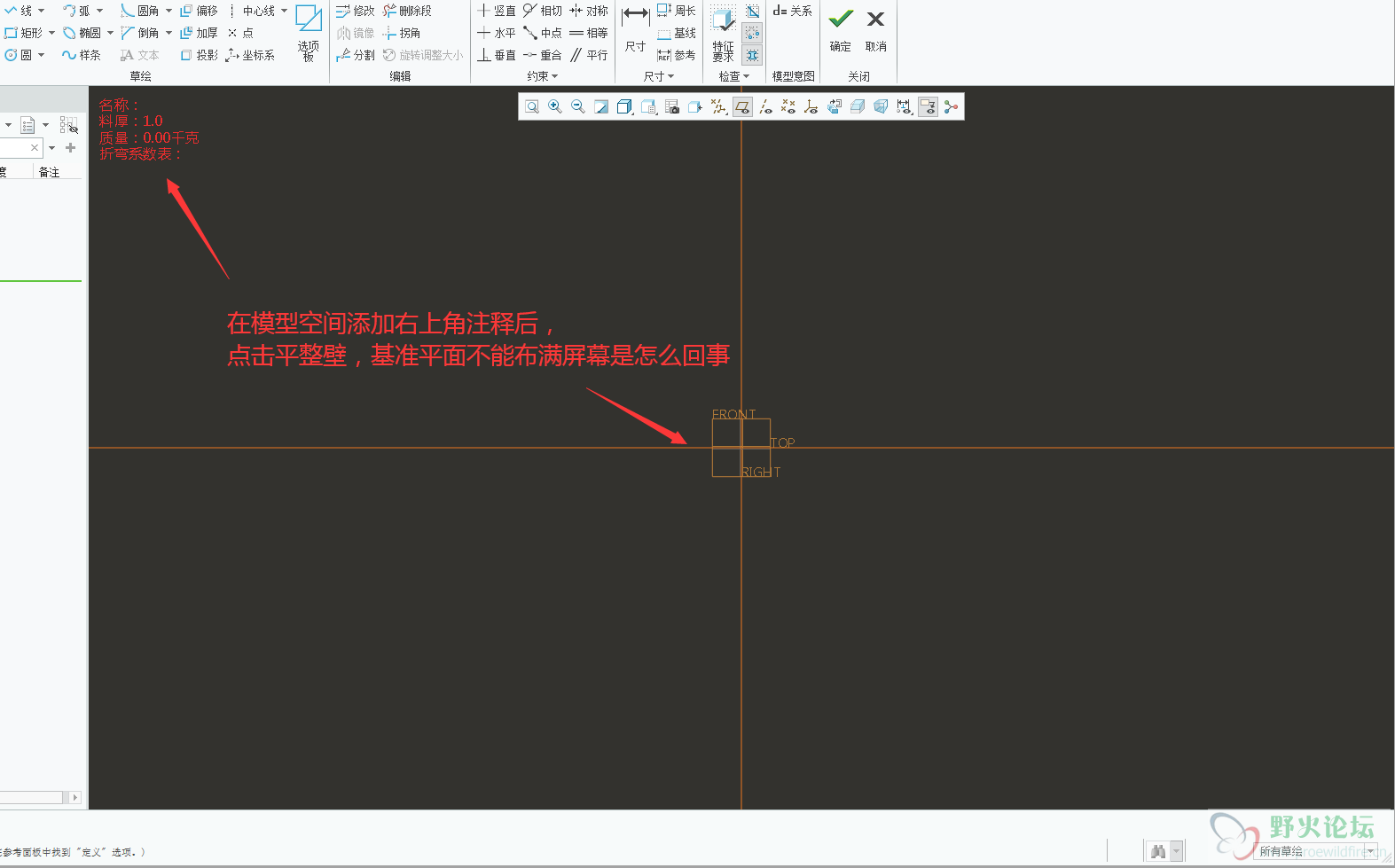Toggle datum plane display
Screen dimensions: 1395x868
(742, 107)
